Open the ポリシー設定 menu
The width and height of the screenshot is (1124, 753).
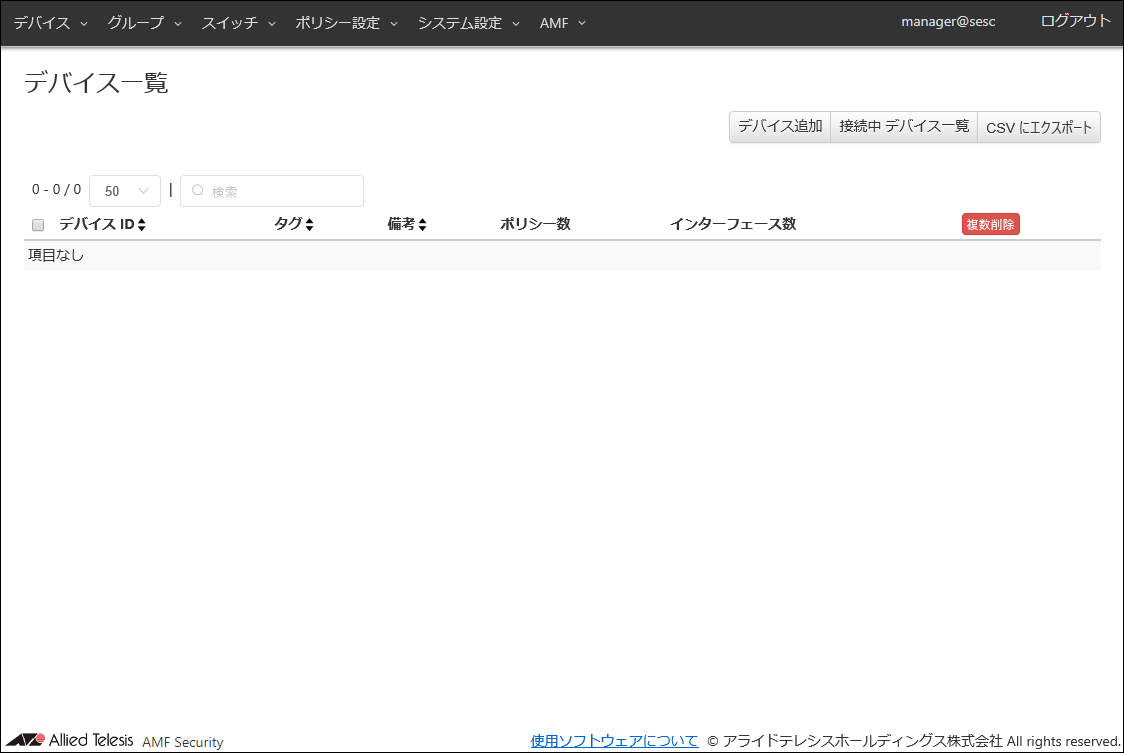tap(347, 23)
